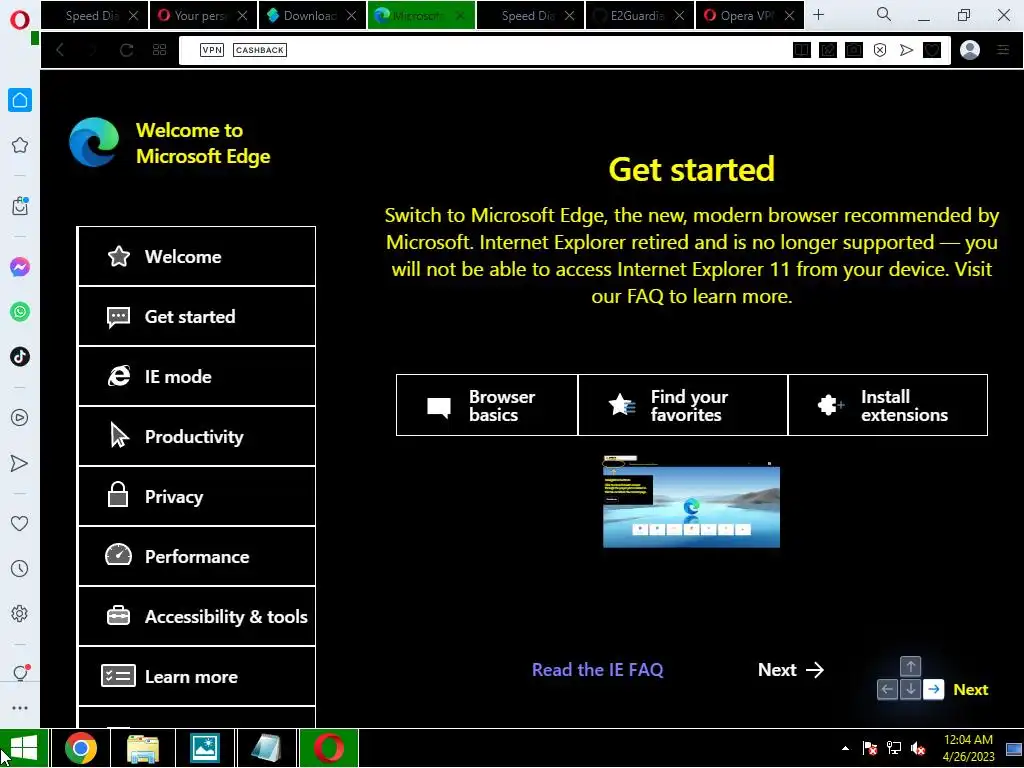Open the Opera main menu logo

pos(20,20)
